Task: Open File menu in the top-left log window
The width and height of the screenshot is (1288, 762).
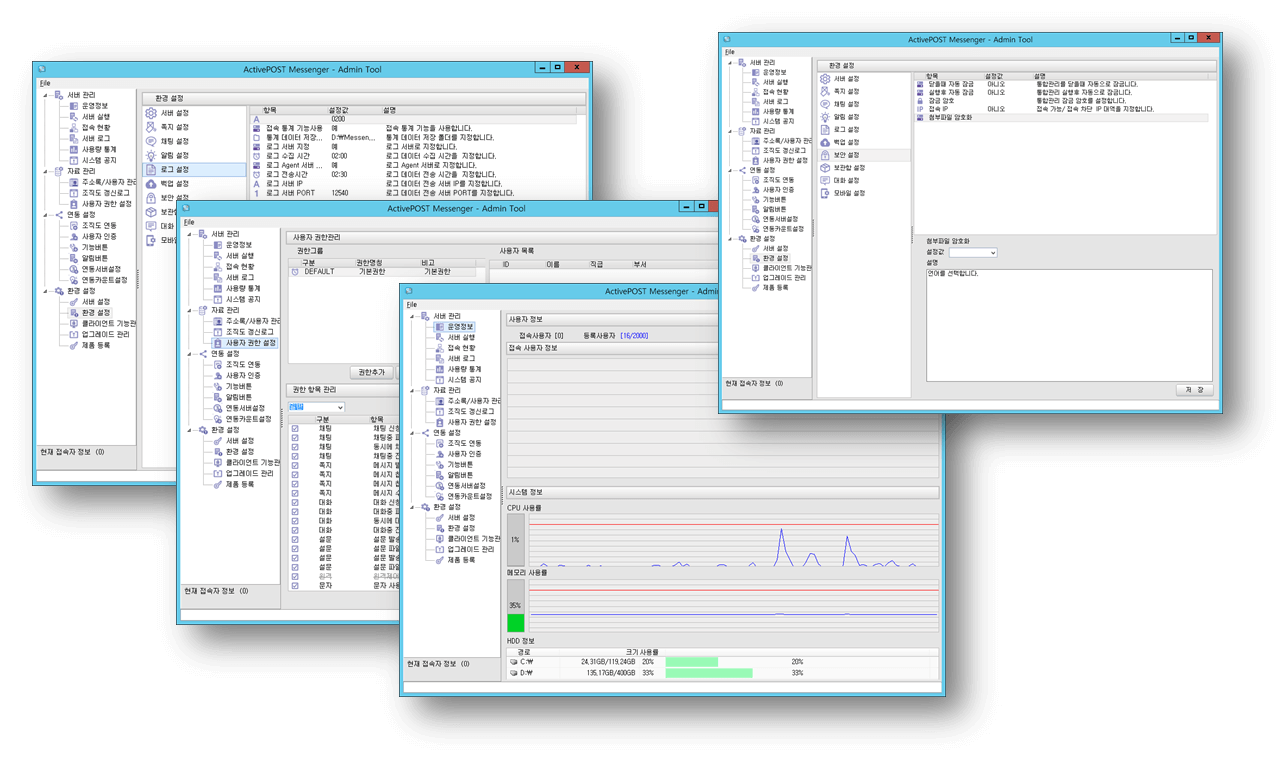Action: pyautogui.click(x=45, y=83)
